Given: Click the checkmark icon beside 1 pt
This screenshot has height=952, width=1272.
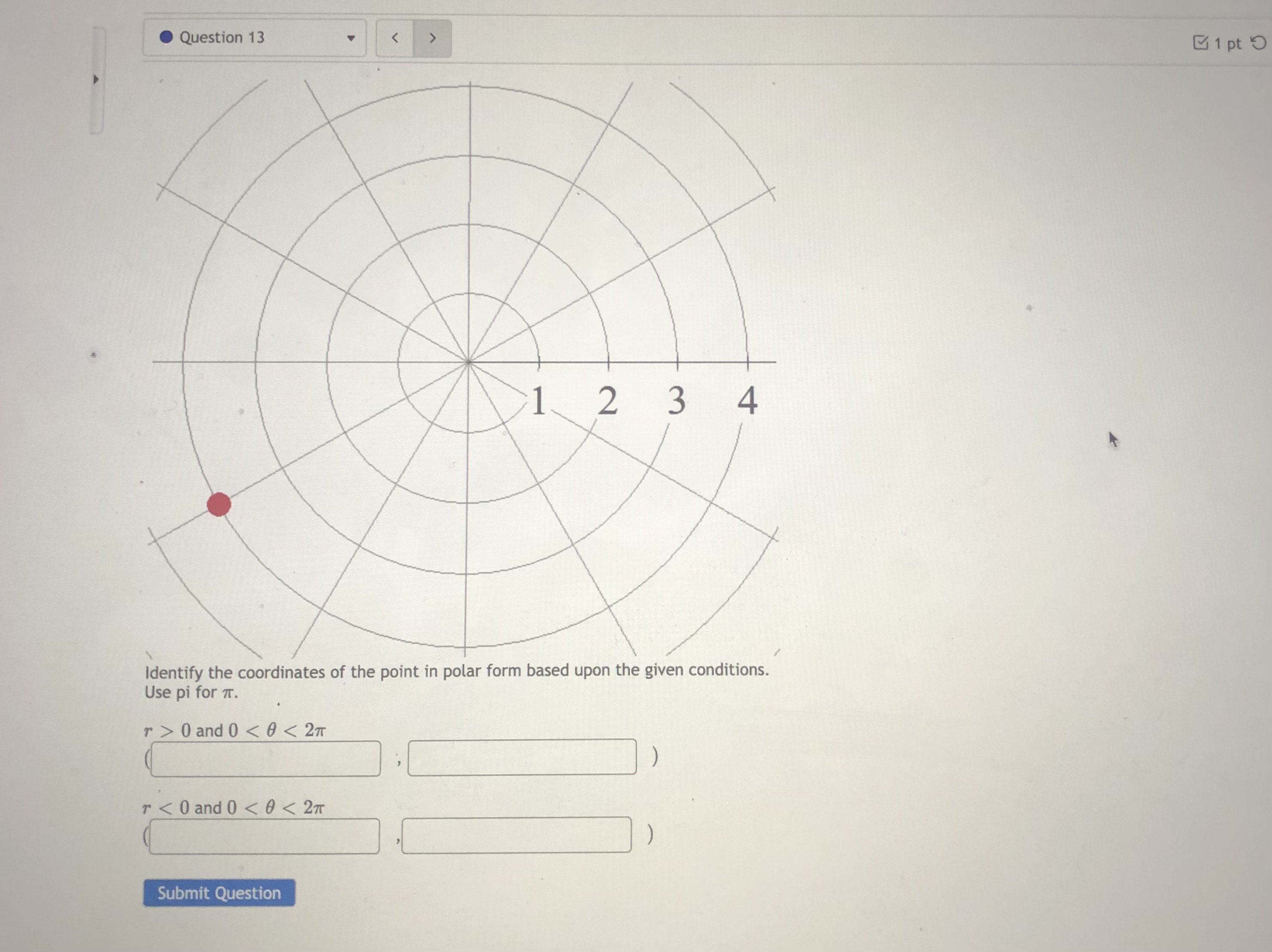Looking at the screenshot, I should [1200, 42].
